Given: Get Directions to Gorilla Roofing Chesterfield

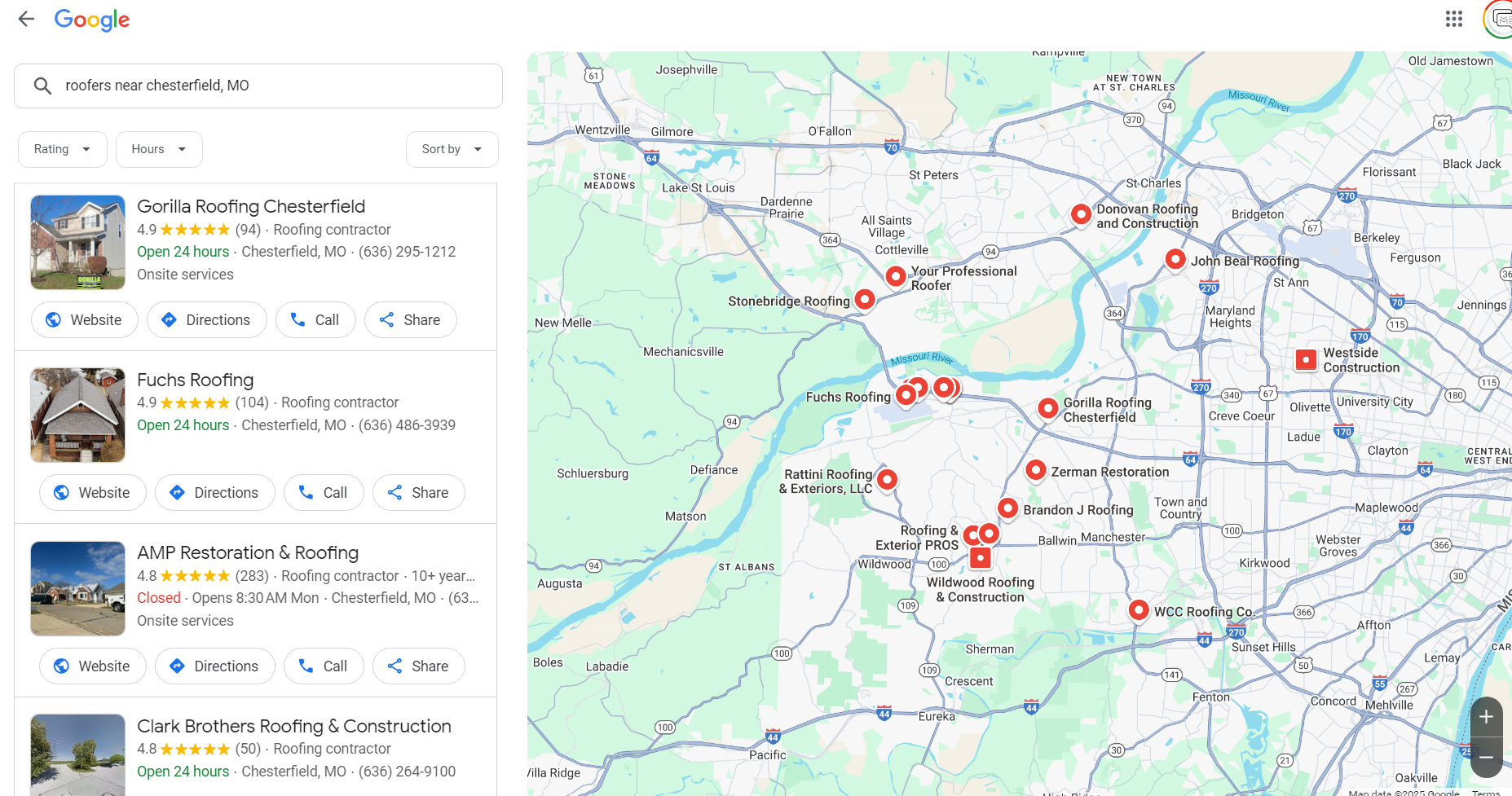Looking at the screenshot, I should pos(207,320).
